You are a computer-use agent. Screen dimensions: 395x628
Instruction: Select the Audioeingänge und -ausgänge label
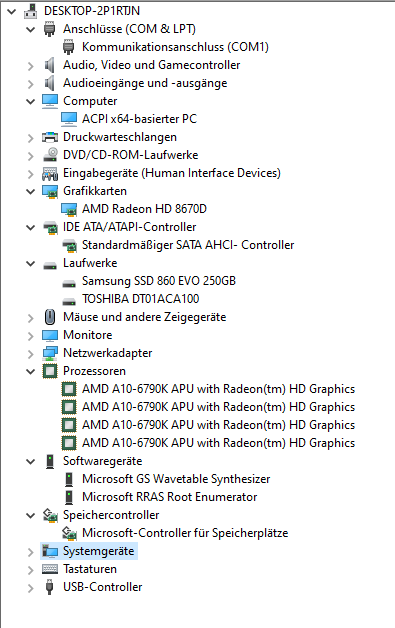point(145,83)
